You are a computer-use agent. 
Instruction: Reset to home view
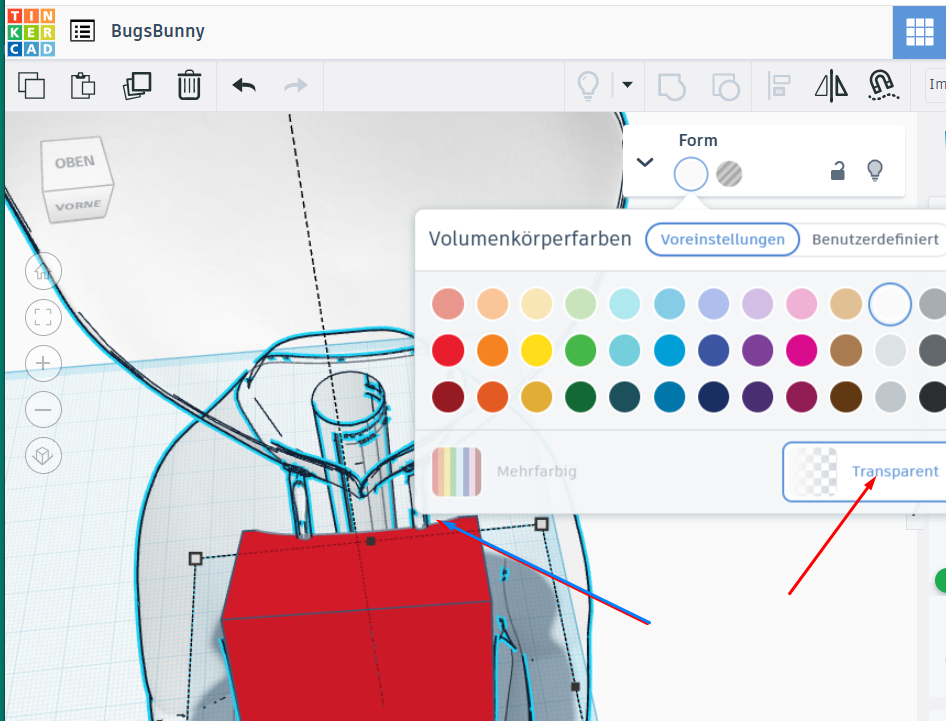43,272
